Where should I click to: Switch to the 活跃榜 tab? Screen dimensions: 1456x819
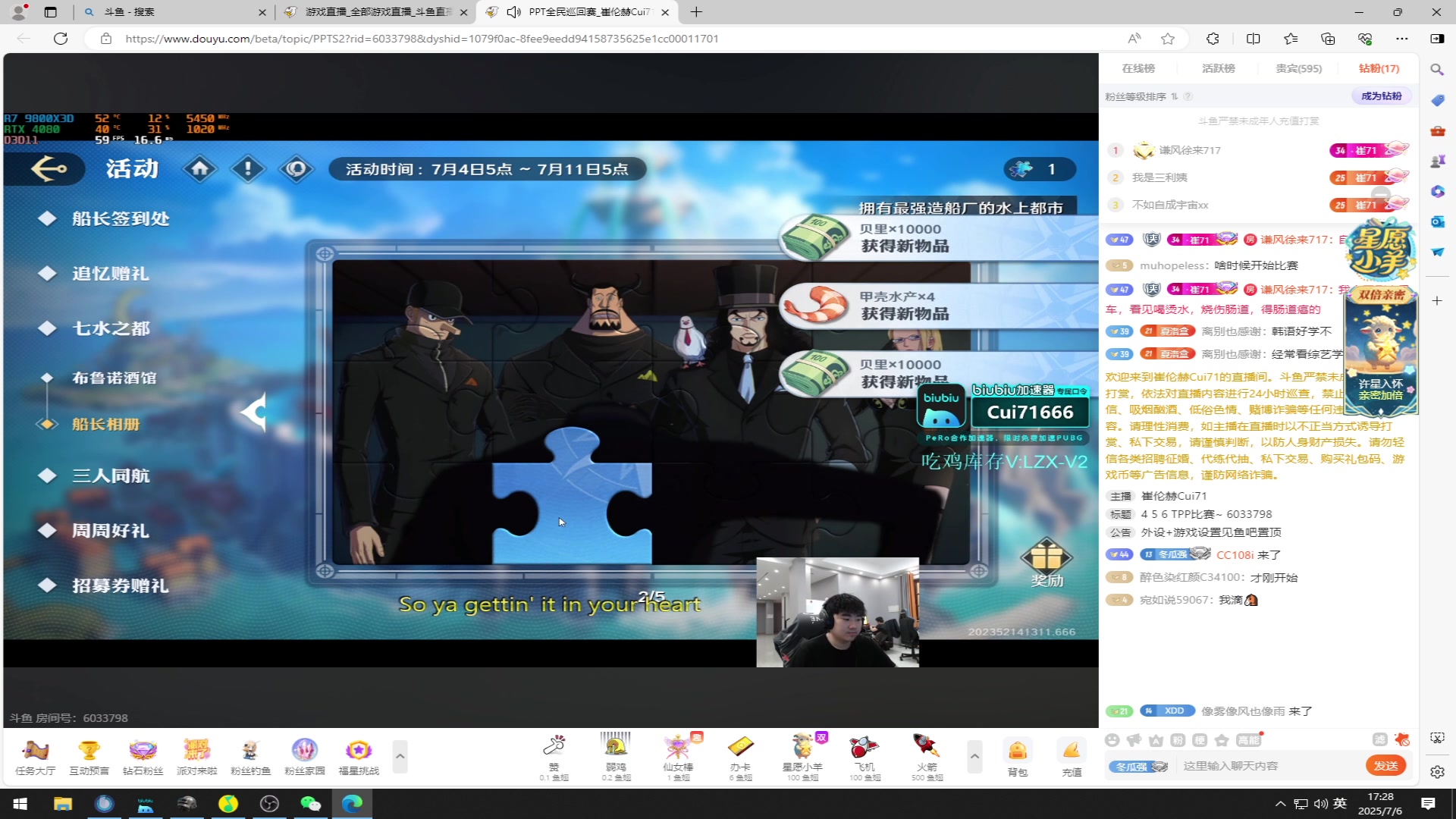(1219, 68)
